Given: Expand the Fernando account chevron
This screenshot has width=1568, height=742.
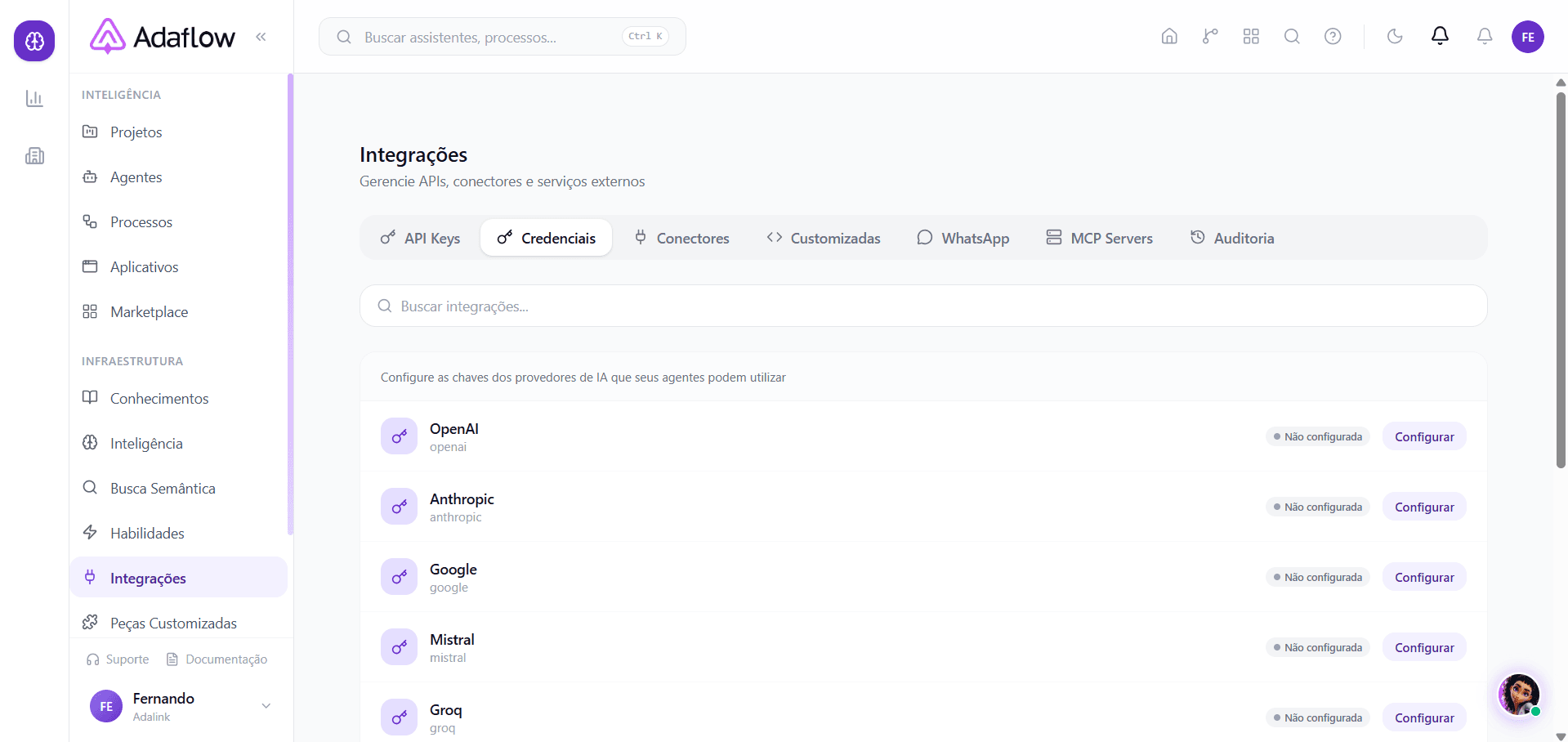Looking at the screenshot, I should (266, 706).
